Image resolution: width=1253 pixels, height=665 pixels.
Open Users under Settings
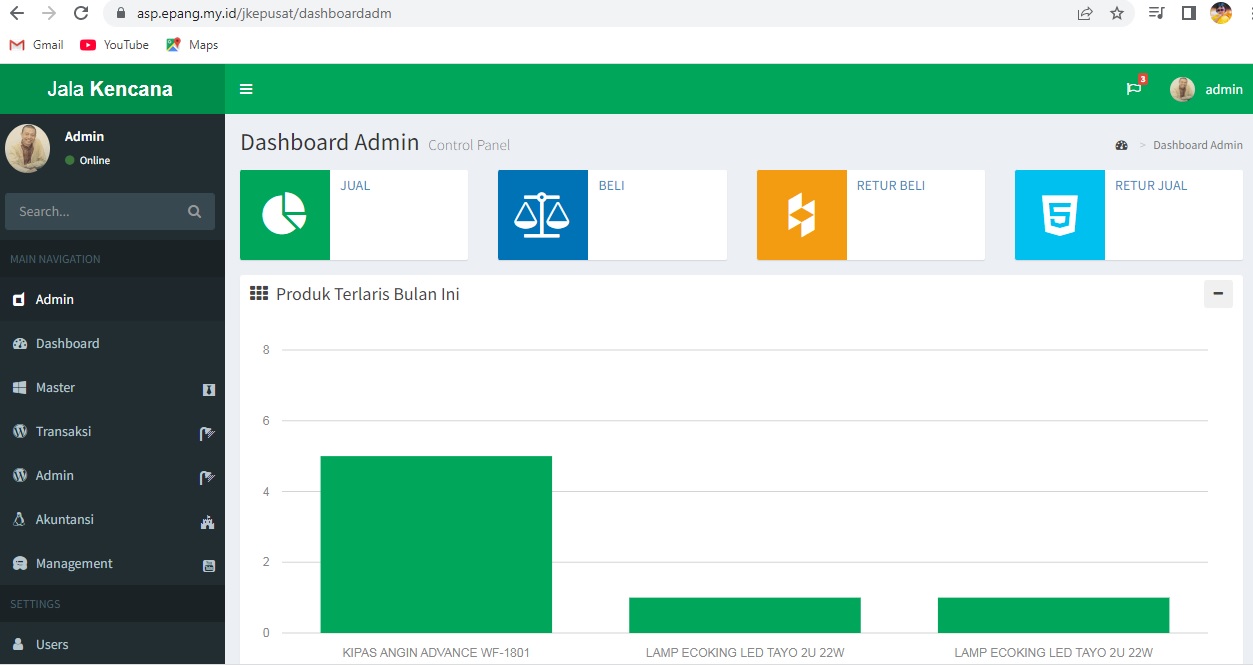tap(52, 645)
